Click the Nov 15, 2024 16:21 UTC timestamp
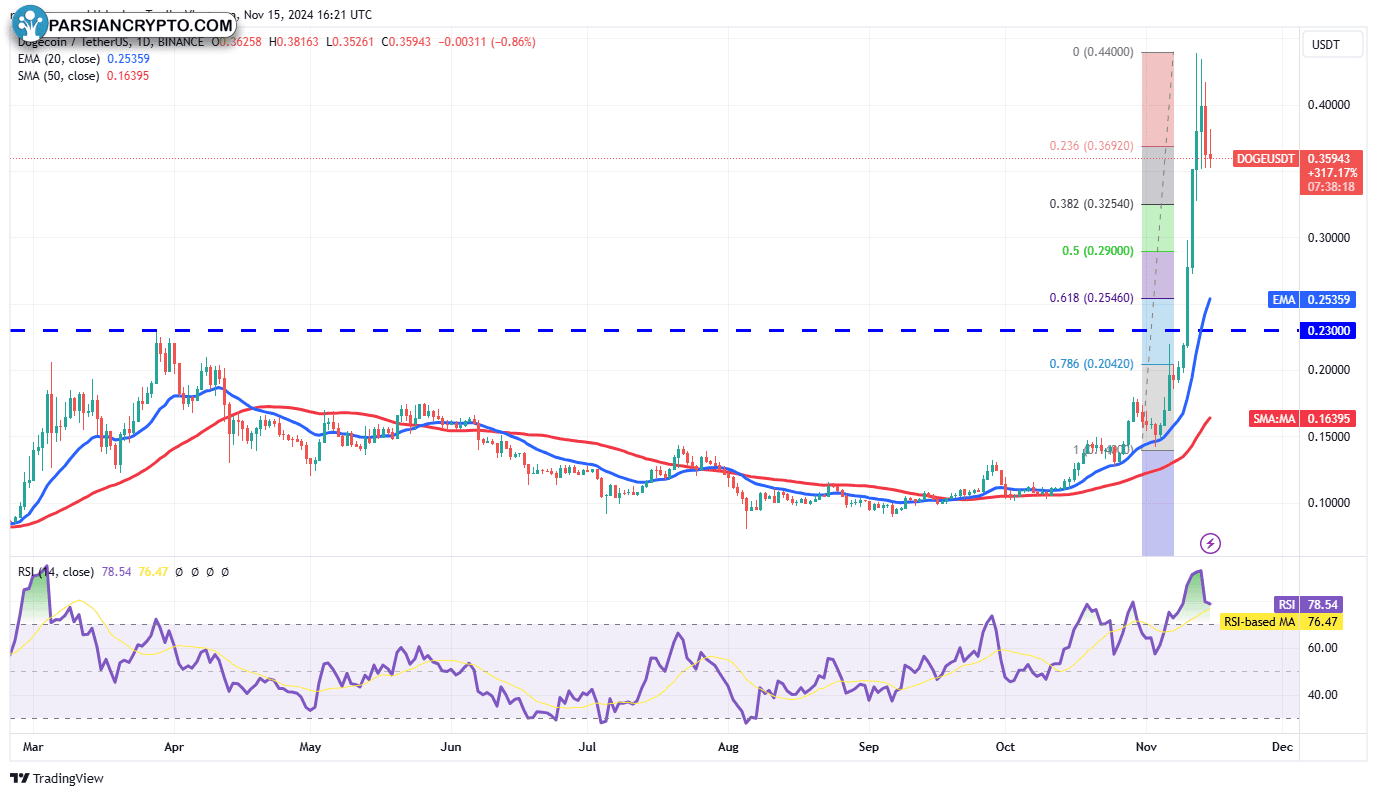The image size is (1377, 796). pos(307,15)
